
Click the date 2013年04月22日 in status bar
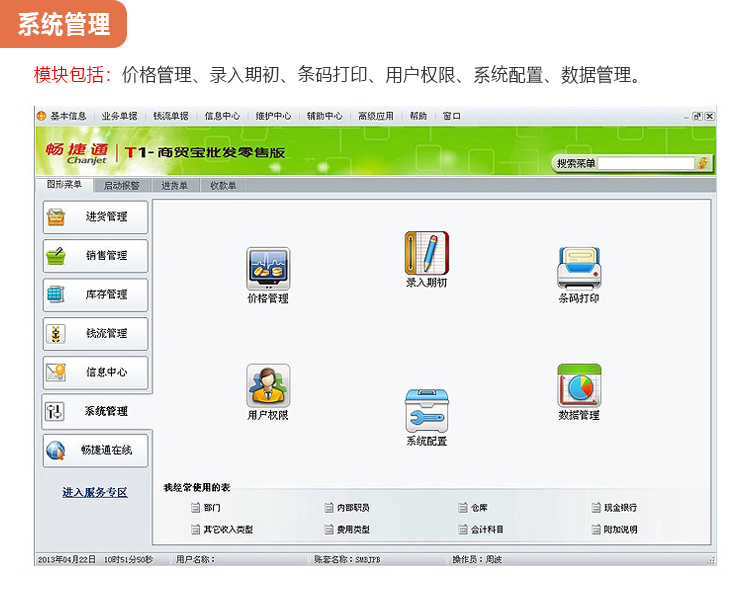(x=67, y=559)
